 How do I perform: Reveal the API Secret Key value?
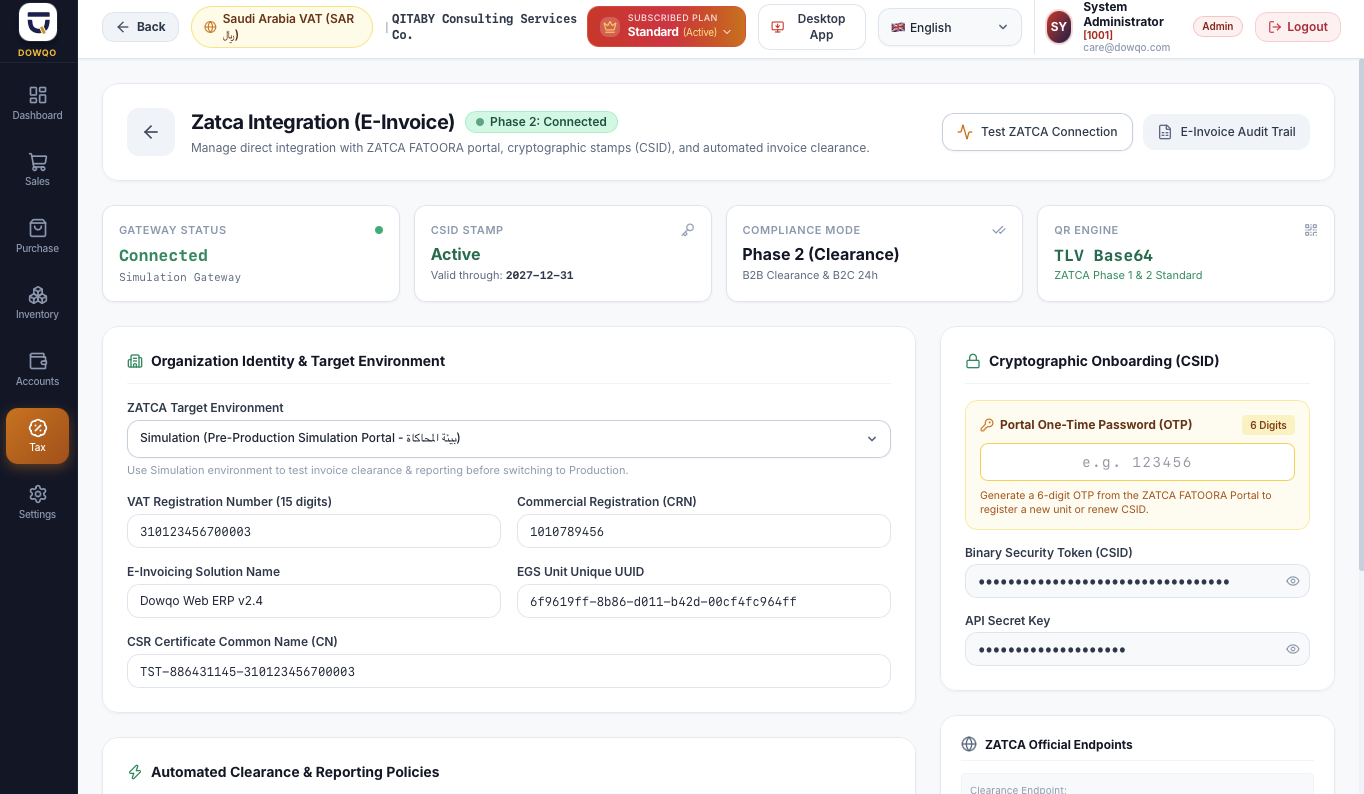pos(1292,649)
